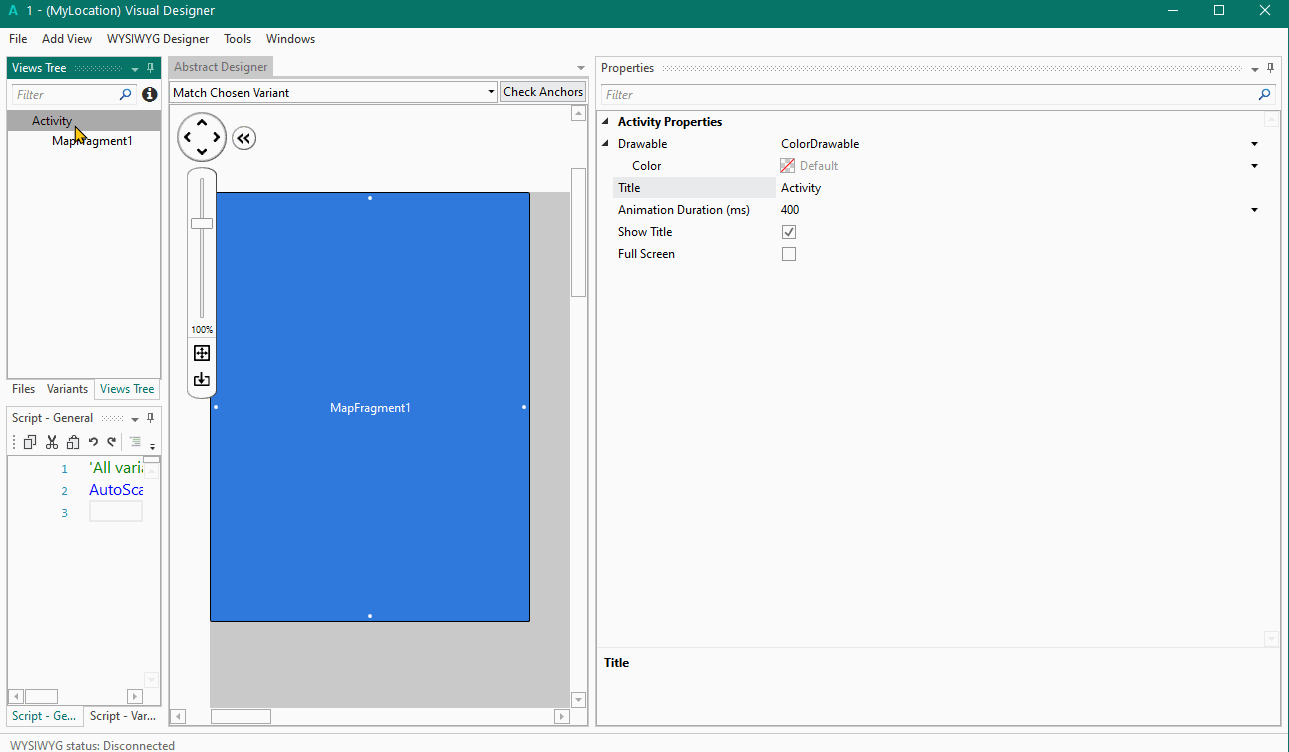Click the WYSIWYG status: Disconnected text
The width and height of the screenshot is (1289, 752).
point(92,745)
